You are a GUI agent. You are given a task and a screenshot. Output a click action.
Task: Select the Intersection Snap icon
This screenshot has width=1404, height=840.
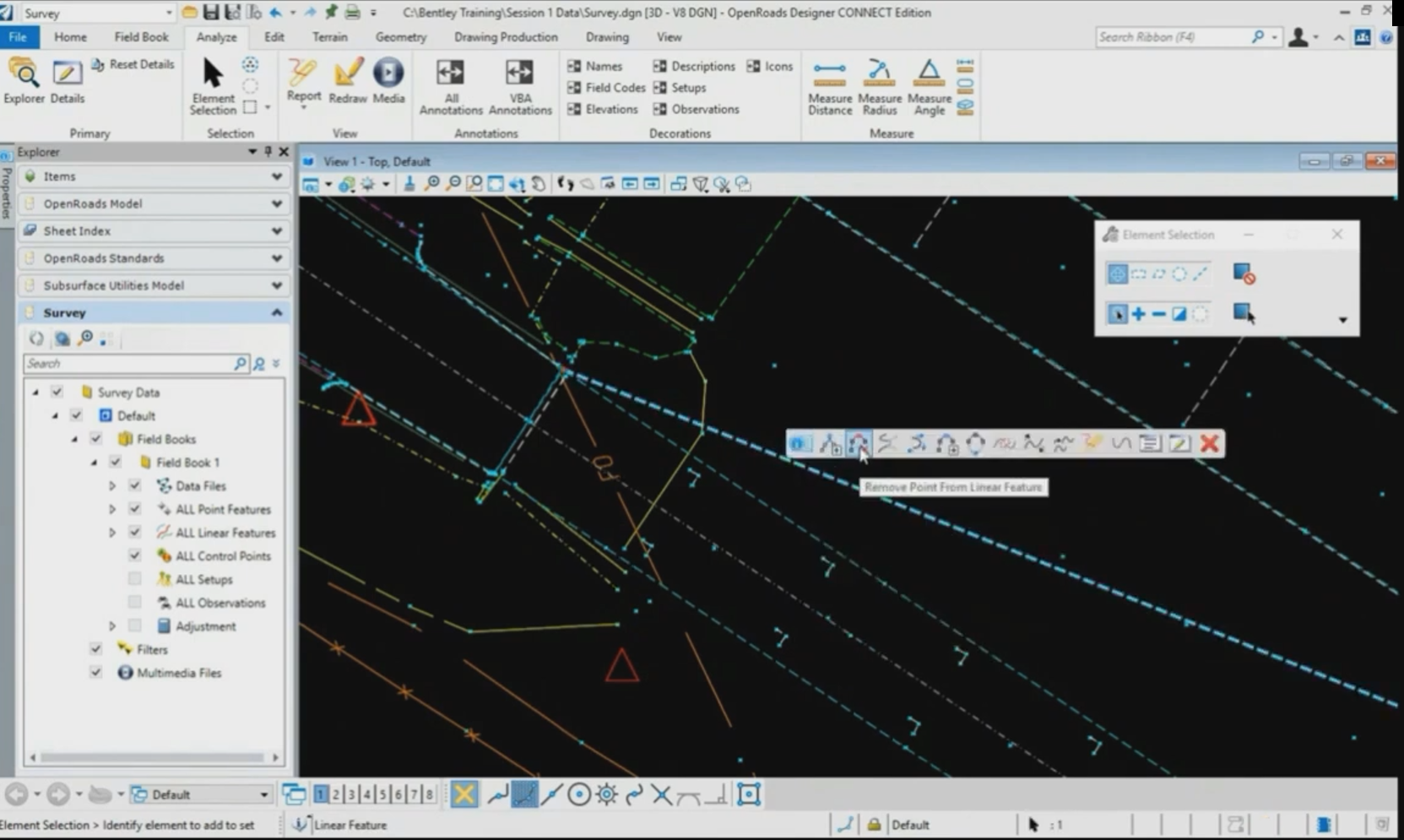[x=662, y=794]
